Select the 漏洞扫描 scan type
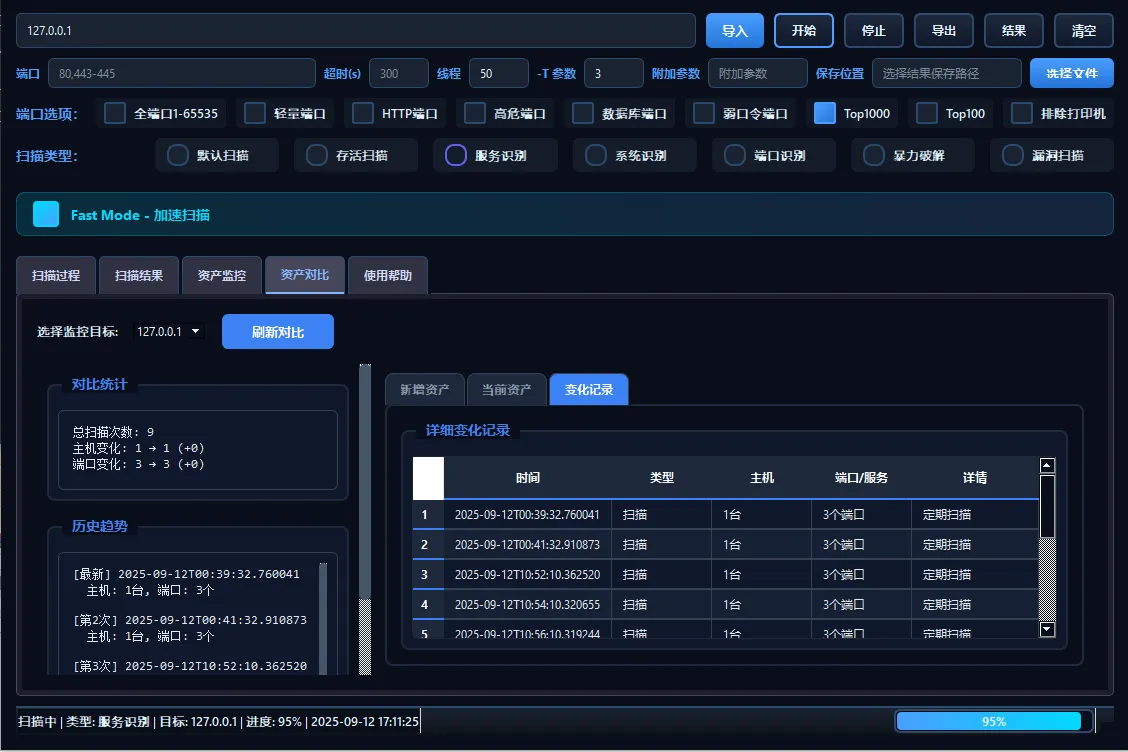This screenshot has width=1128, height=752. click(1011, 155)
